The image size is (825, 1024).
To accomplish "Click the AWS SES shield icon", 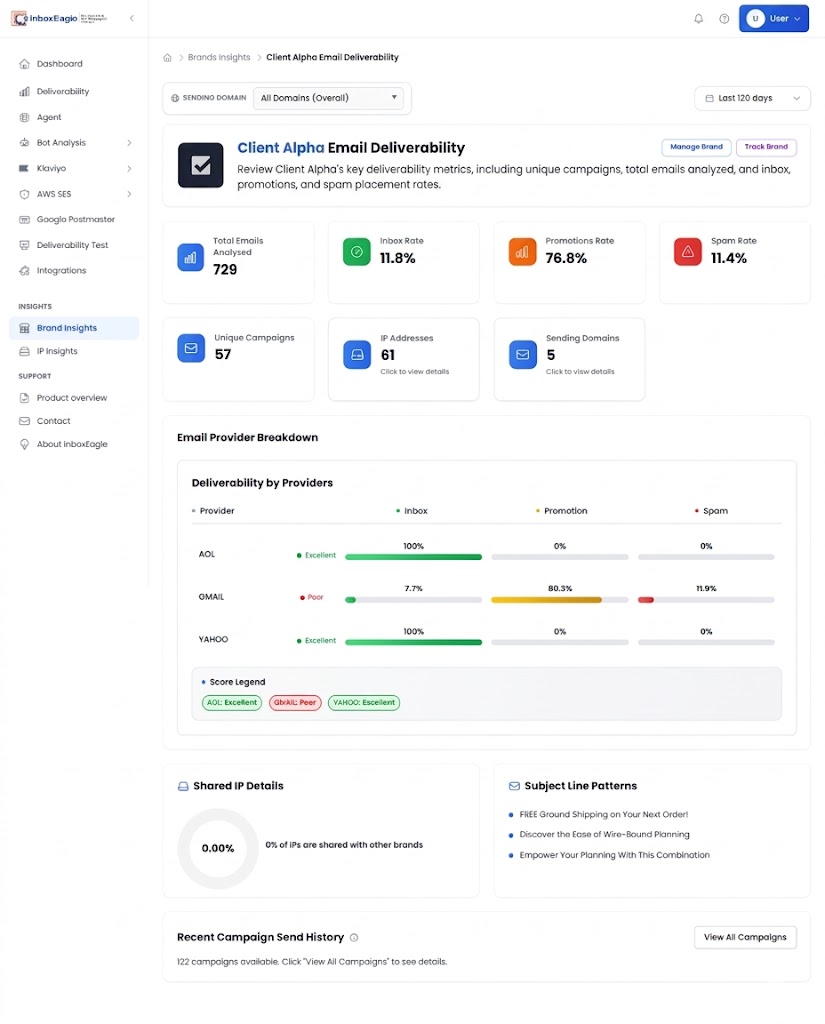I will (24, 194).
